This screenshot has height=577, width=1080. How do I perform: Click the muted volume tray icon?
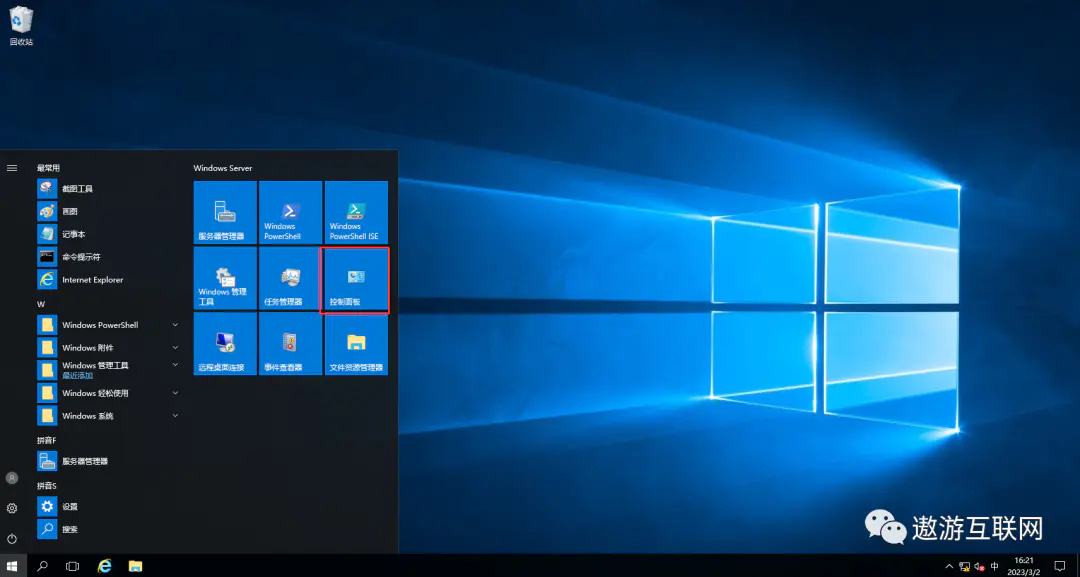(x=979, y=567)
